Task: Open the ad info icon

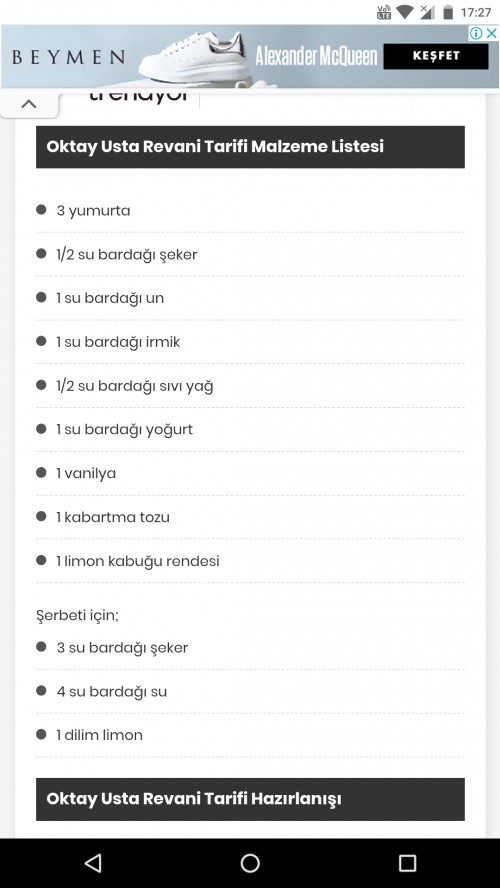Action: pos(476,33)
